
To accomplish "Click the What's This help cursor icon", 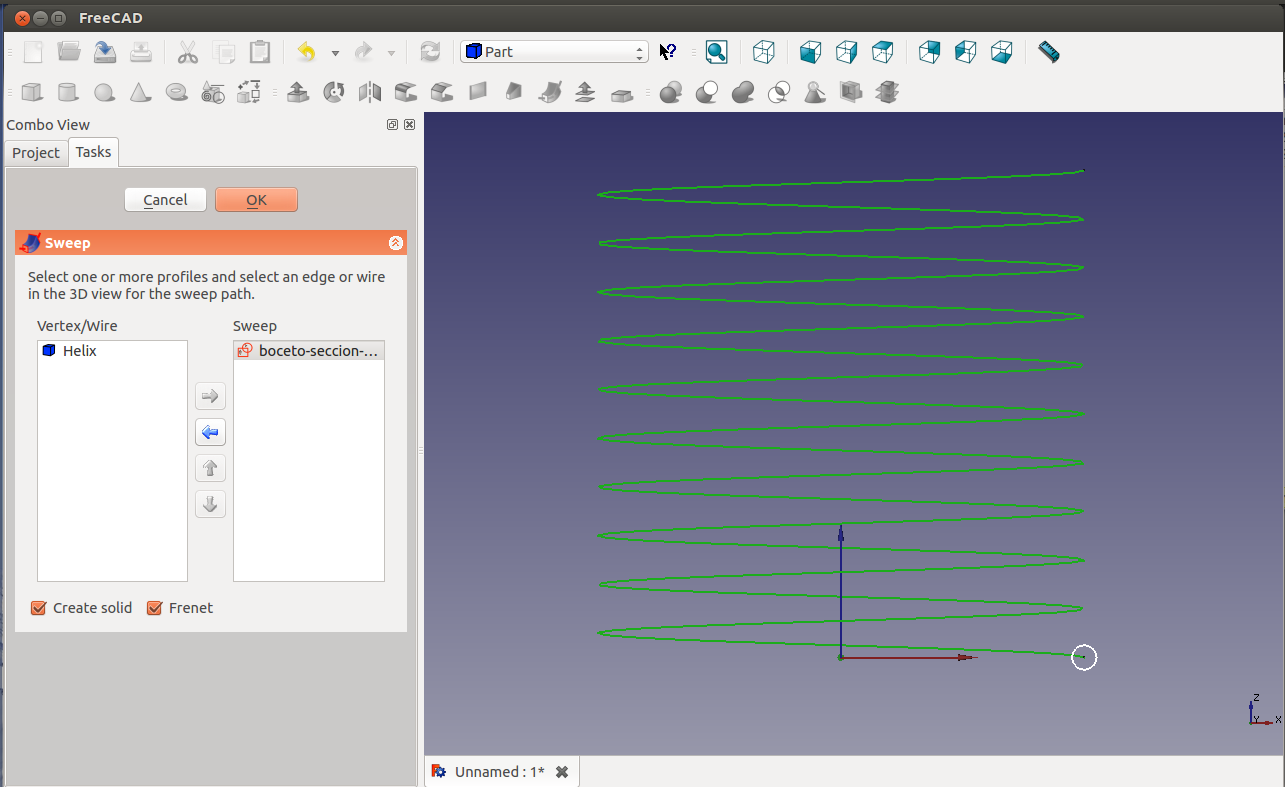I will [x=668, y=52].
